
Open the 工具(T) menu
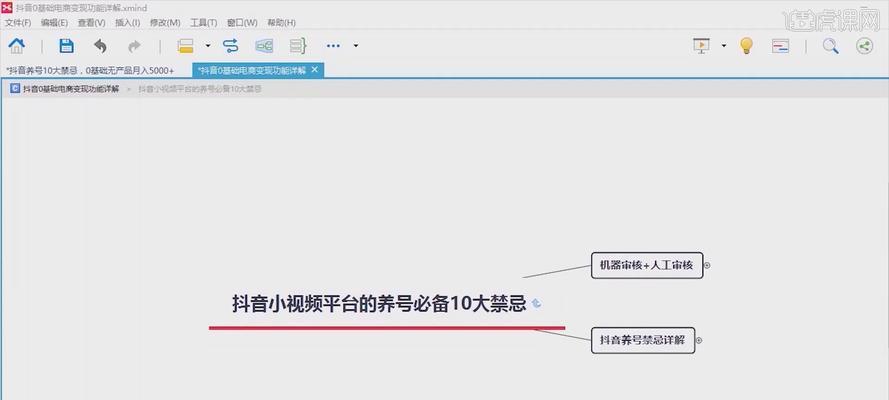[x=204, y=23]
